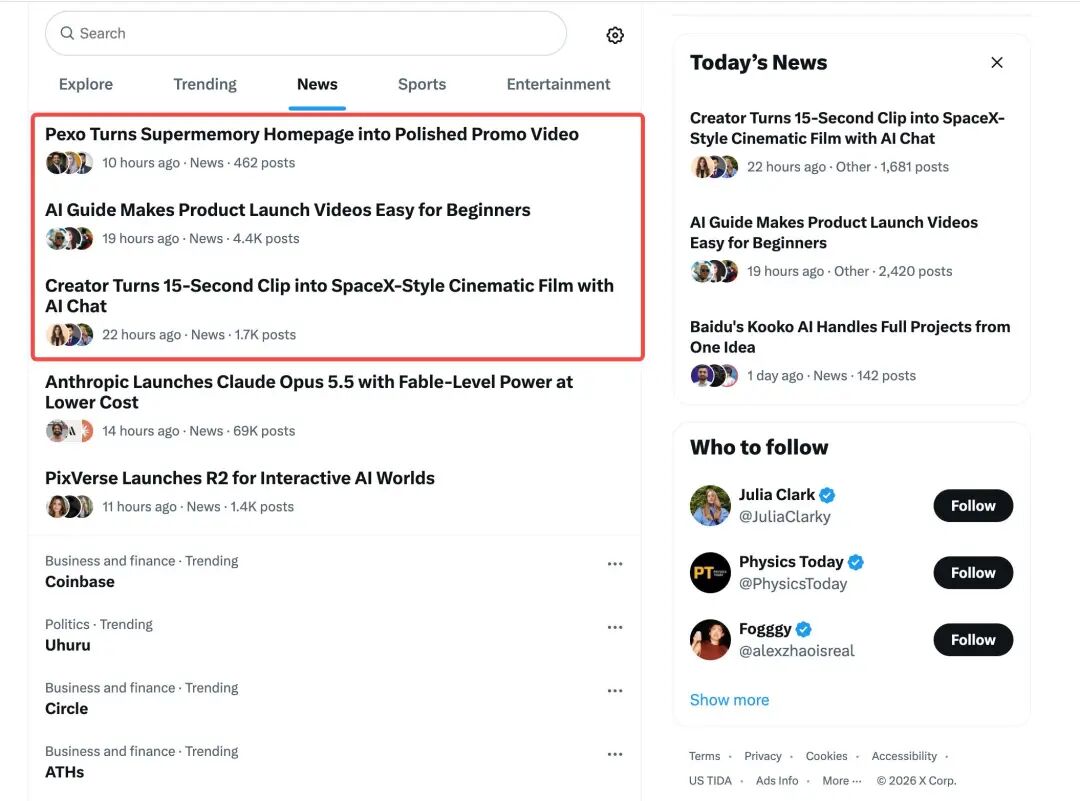Open the Ads Info footer link
Viewport: 1080px width, 801px height.
777,780
